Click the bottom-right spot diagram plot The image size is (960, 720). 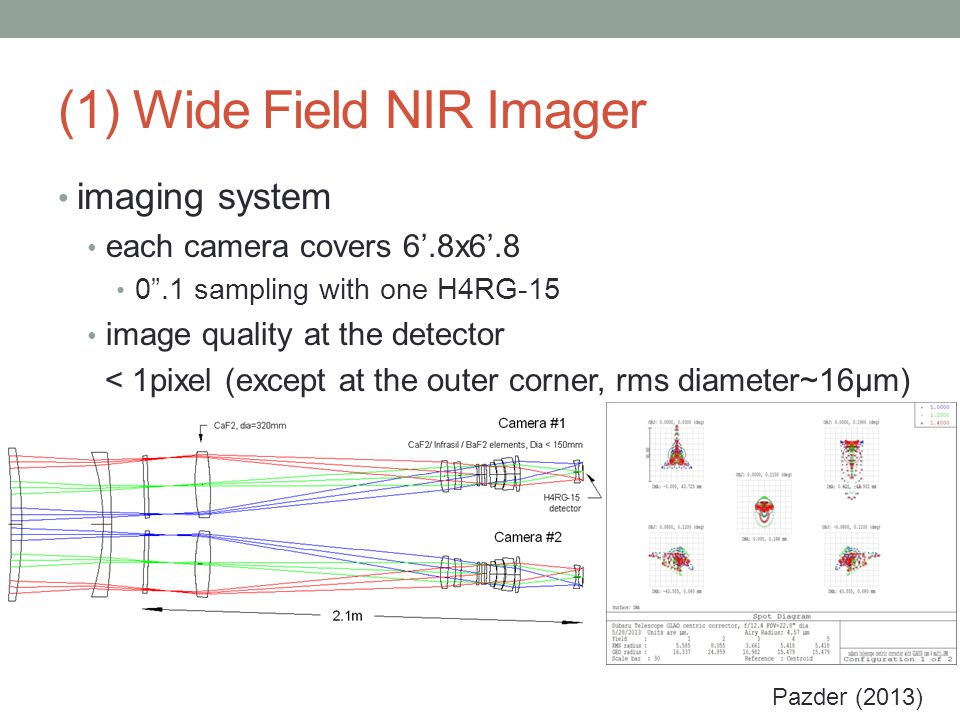pos(852,559)
